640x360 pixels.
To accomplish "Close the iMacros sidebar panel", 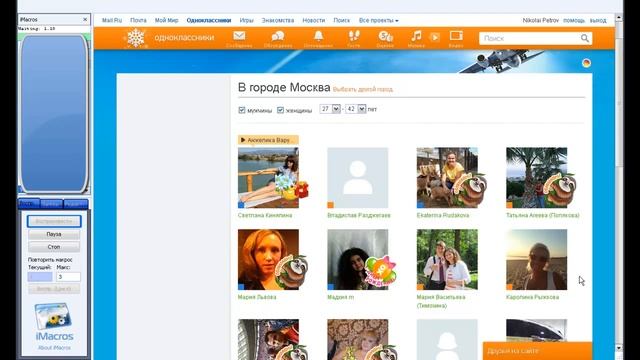I will point(85,19).
